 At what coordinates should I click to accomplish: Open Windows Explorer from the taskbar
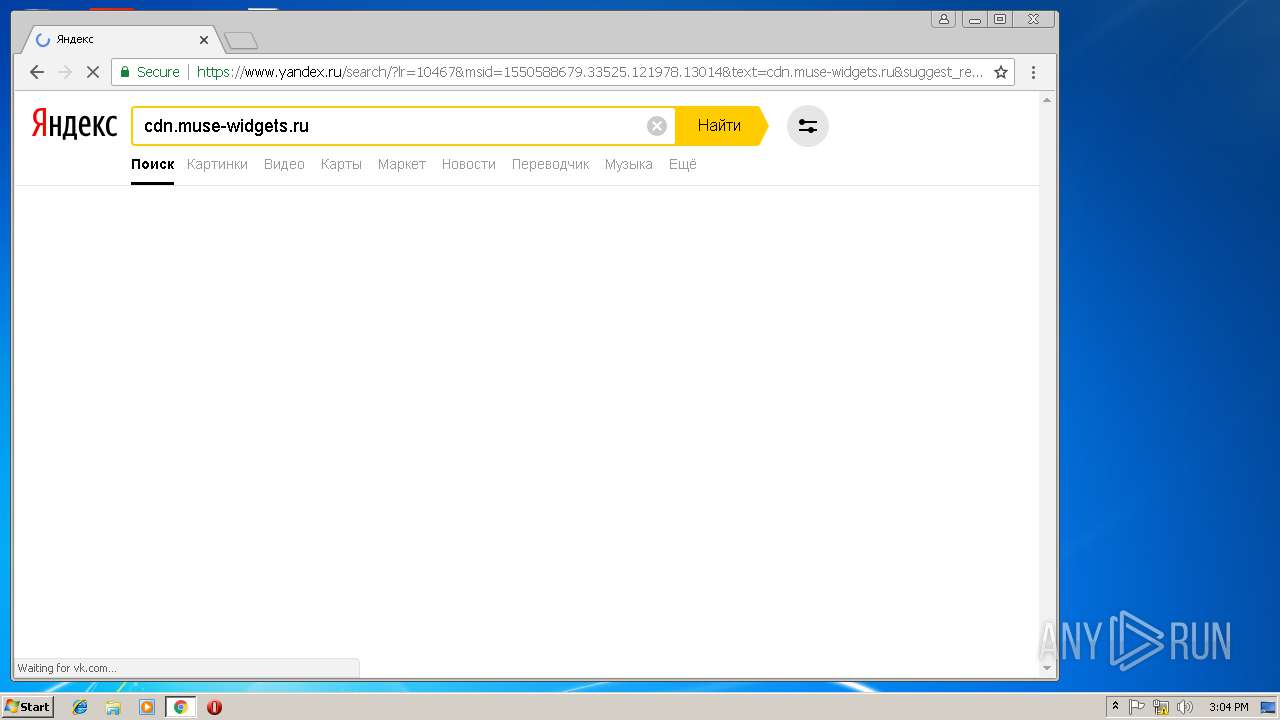[113, 707]
